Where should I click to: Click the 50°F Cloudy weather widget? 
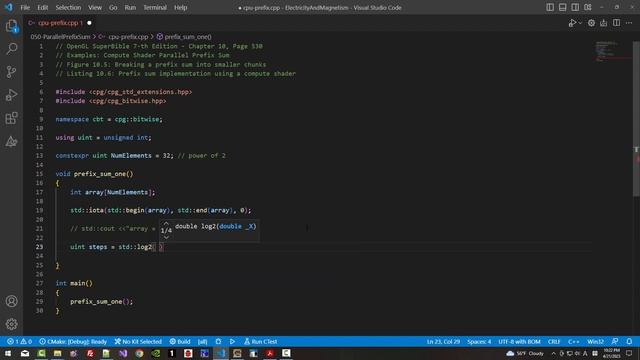coord(525,353)
